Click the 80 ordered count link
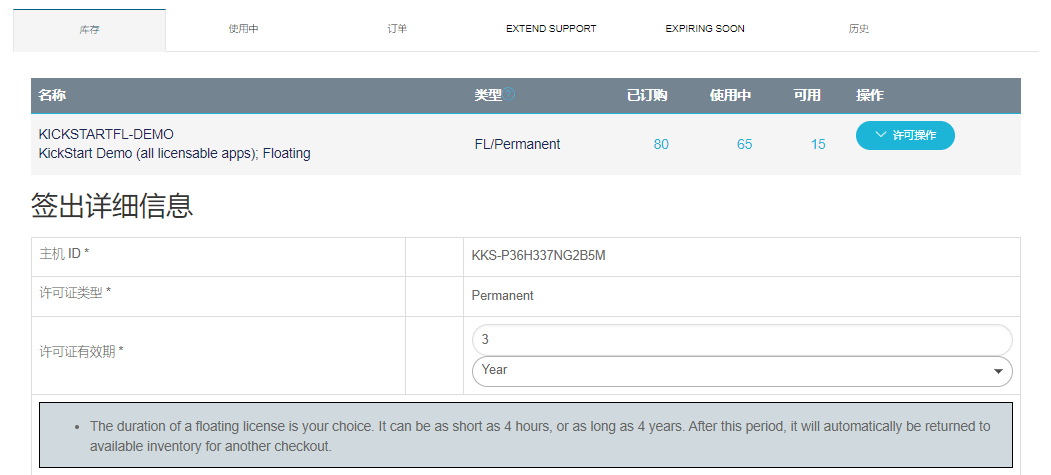Viewport: 1051px width, 475px height. [x=661, y=144]
